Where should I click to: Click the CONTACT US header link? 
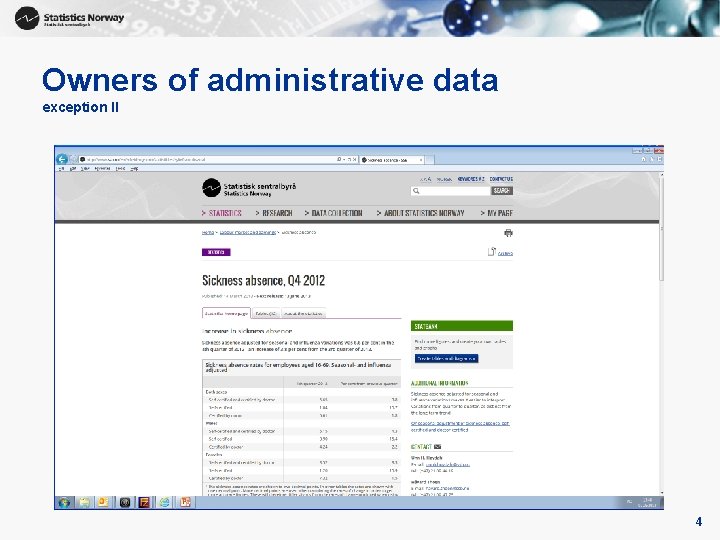click(x=501, y=179)
